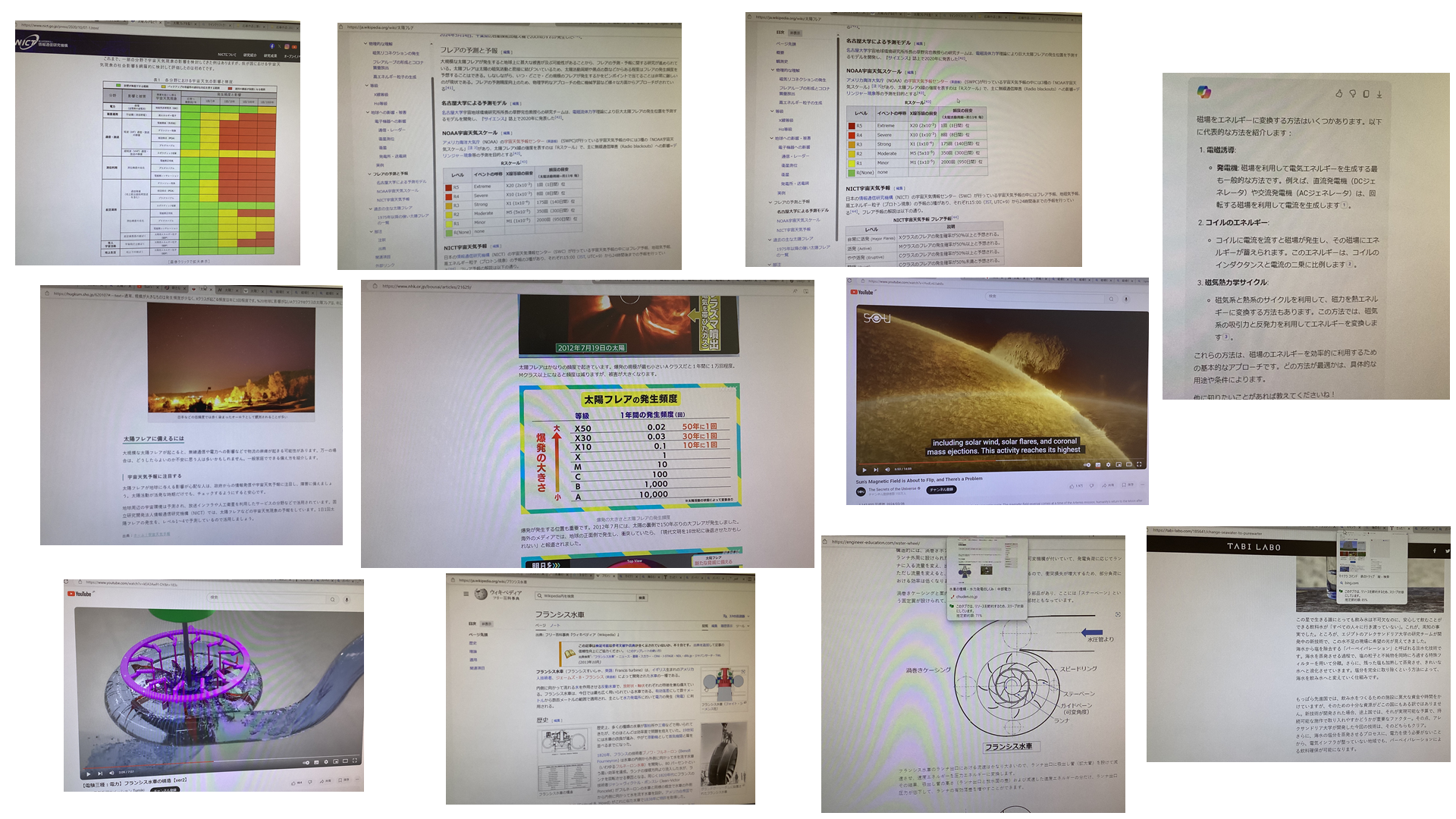Open language list dropdown on フランシス水車 page
This screenshot has height=819, width=1456.
coord(736,616)
